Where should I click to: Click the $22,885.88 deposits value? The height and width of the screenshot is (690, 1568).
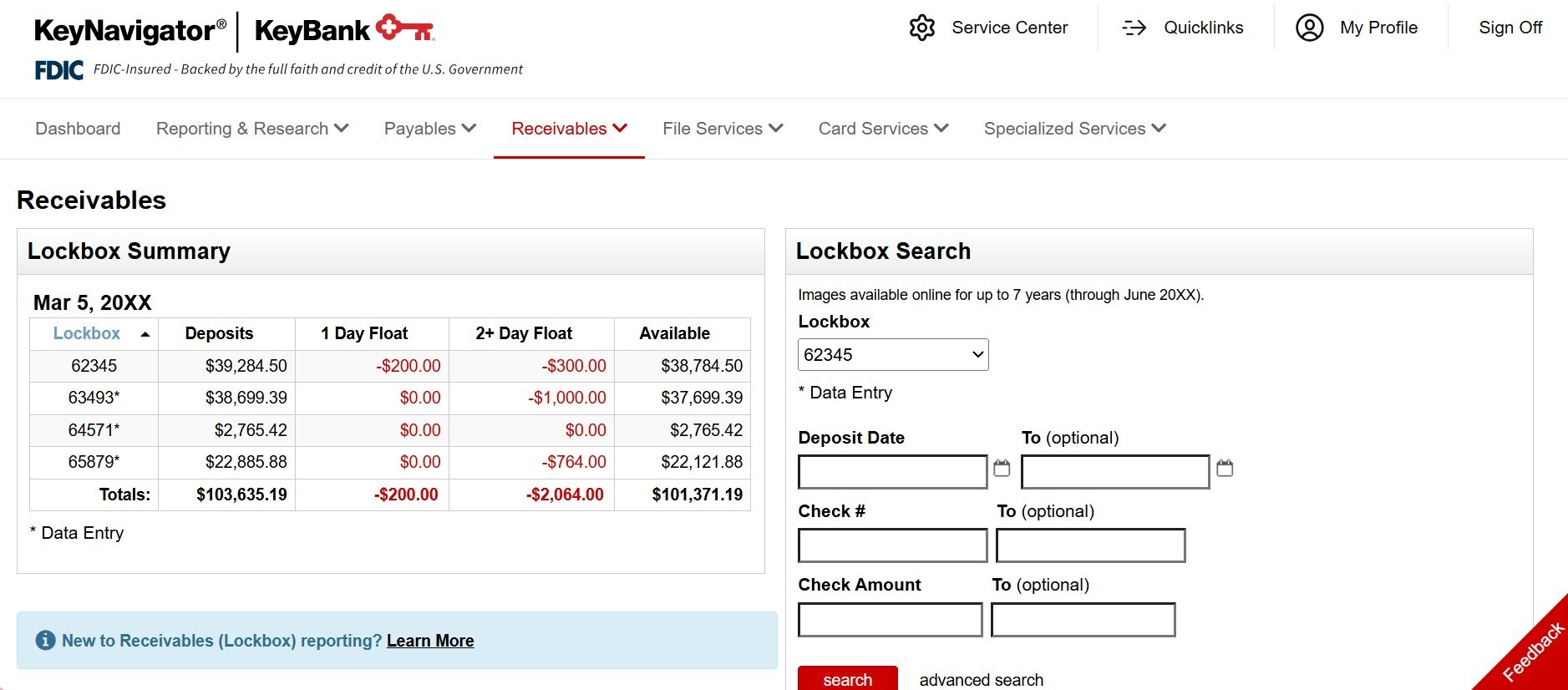click(246, 462)
